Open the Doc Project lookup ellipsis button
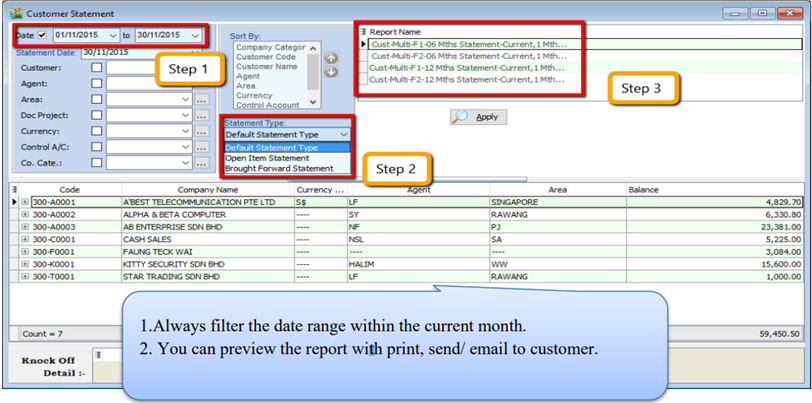 (x=200, y=116)
